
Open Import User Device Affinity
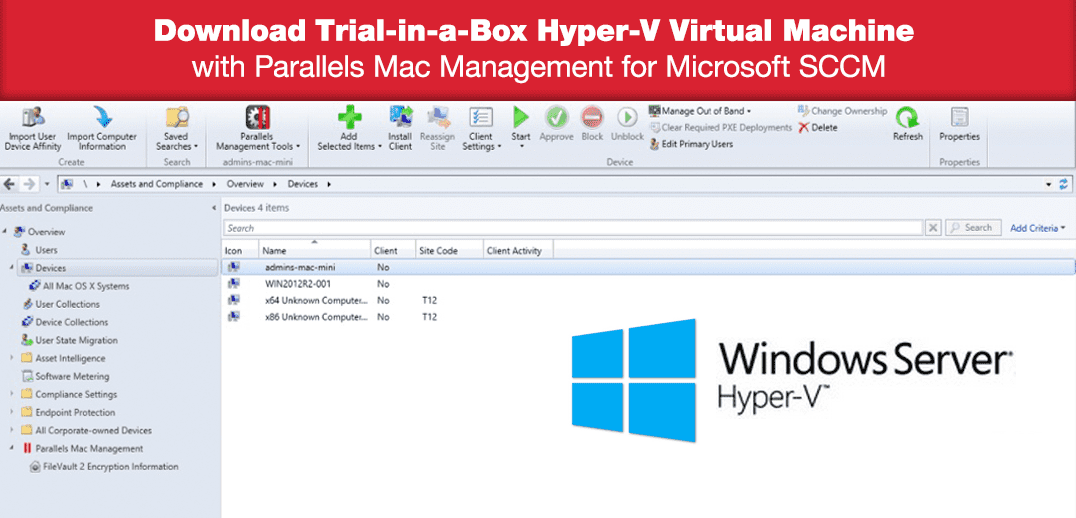(33, 128)
